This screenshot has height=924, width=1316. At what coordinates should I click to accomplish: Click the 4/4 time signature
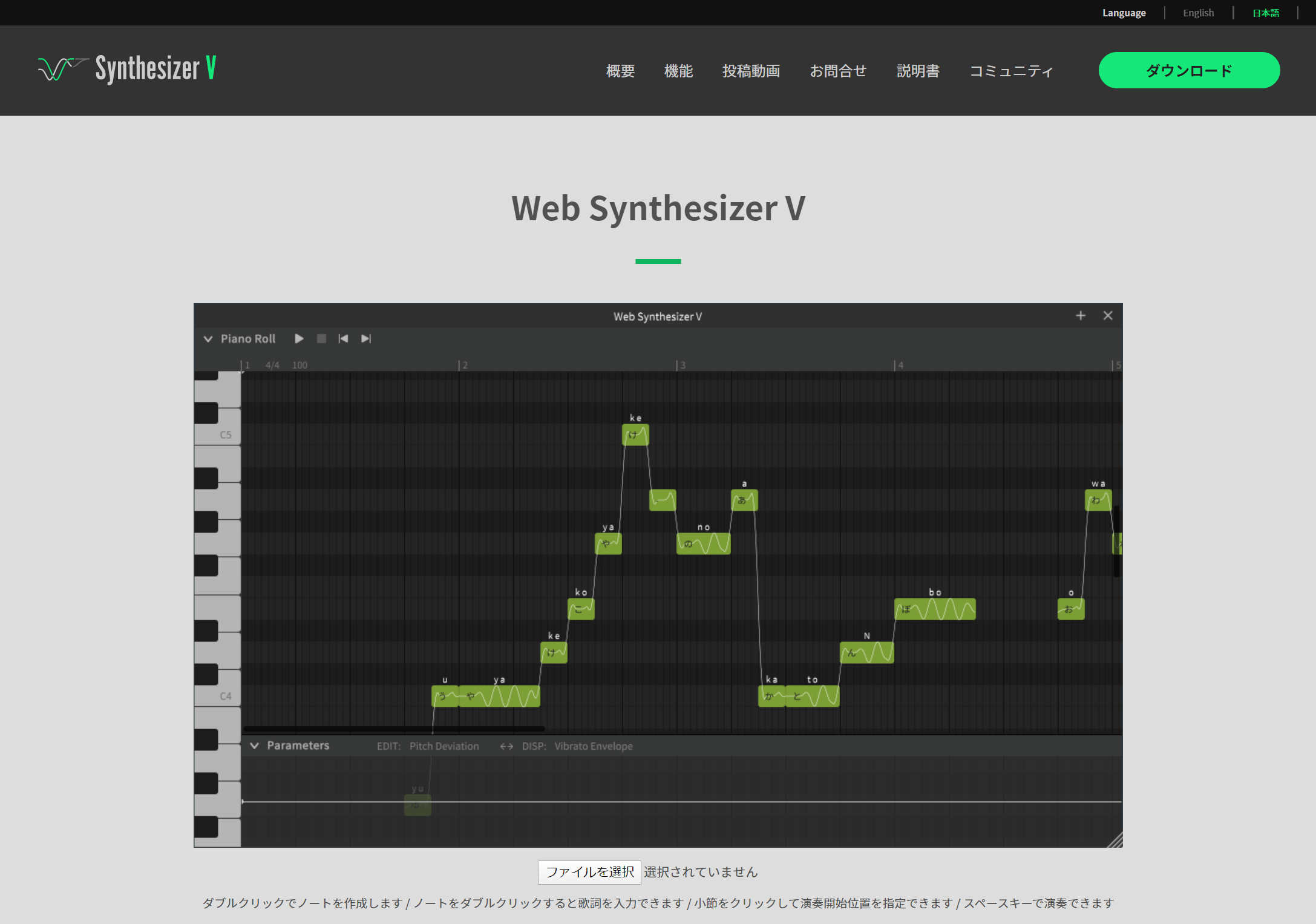pos(272,365)
